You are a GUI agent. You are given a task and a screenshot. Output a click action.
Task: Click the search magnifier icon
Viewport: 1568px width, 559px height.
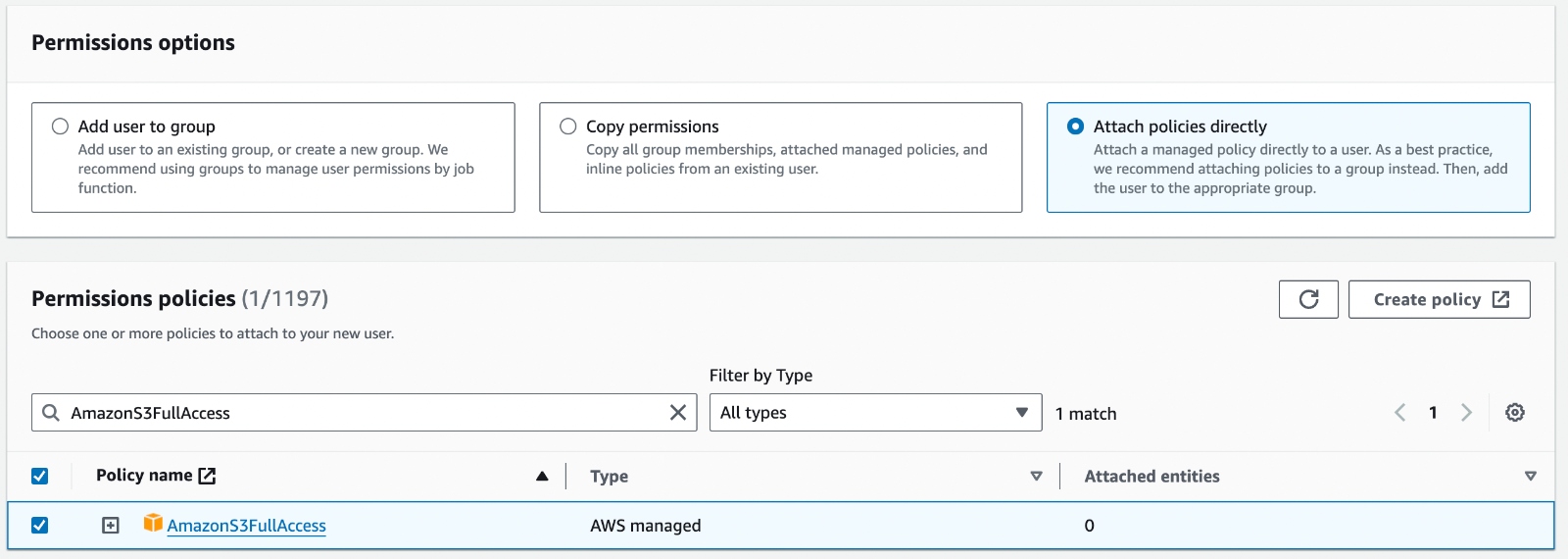(51, 413)
